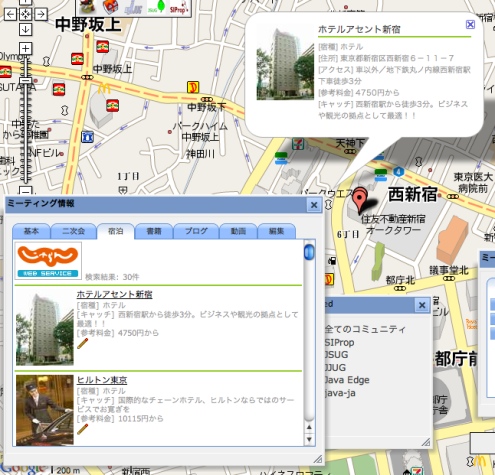Click the red house icon in top toolbar

[110, 7]
